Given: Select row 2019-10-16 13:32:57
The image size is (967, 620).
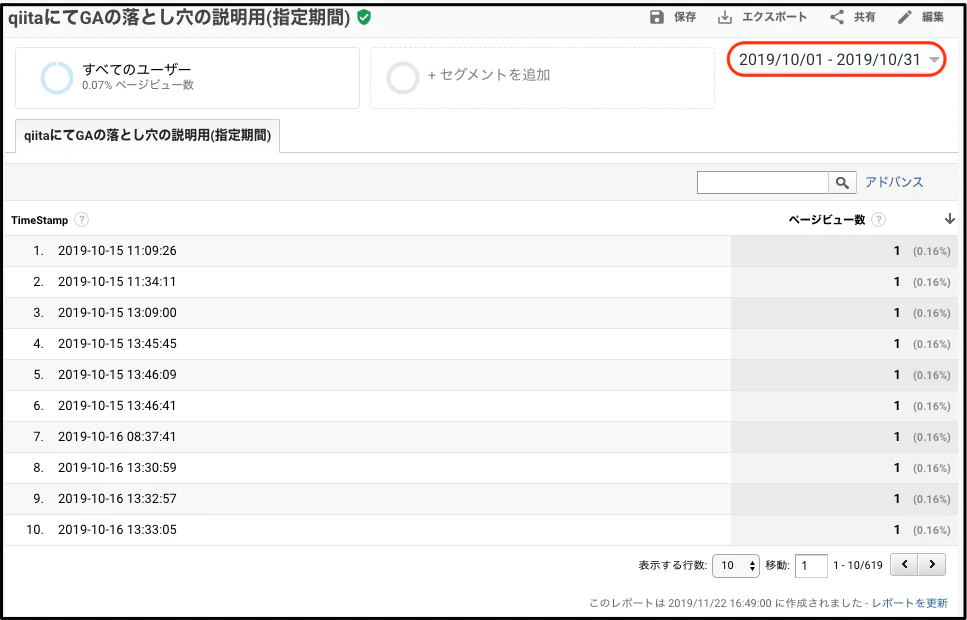Looking at the screenshot, I should coord(481,498).
